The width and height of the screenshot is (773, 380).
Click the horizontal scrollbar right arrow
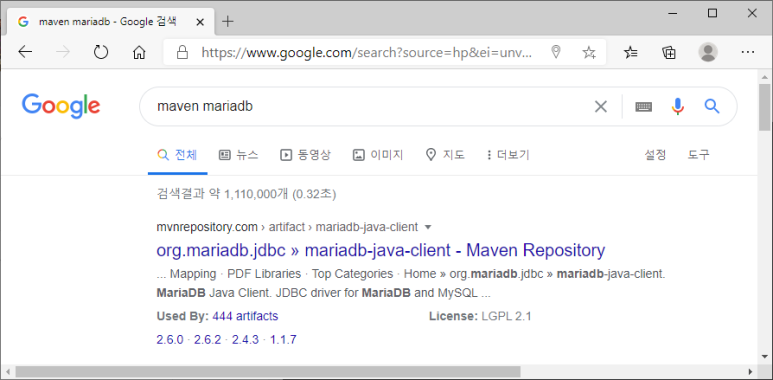pos(751,371)
